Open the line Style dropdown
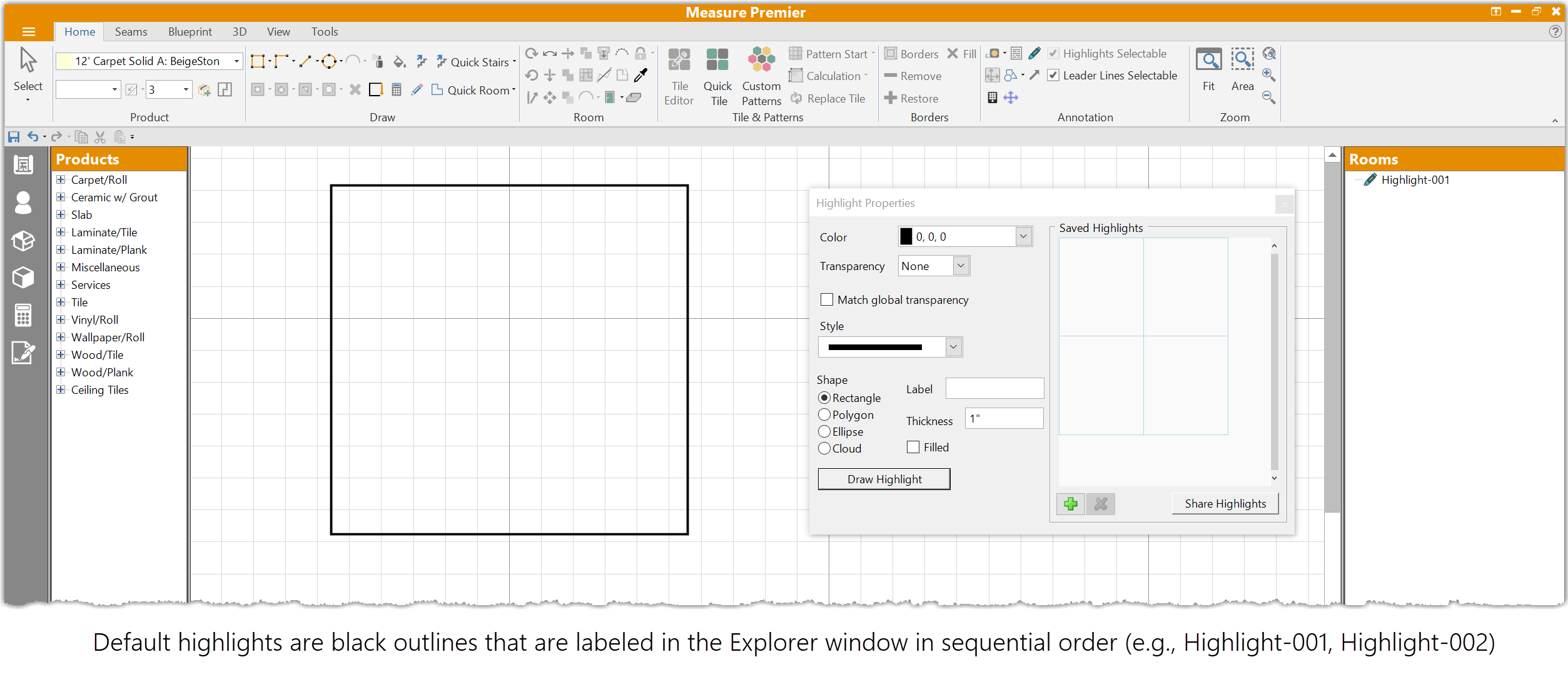The height and width of the screenshot is (677, 1568). click(953, 348)
